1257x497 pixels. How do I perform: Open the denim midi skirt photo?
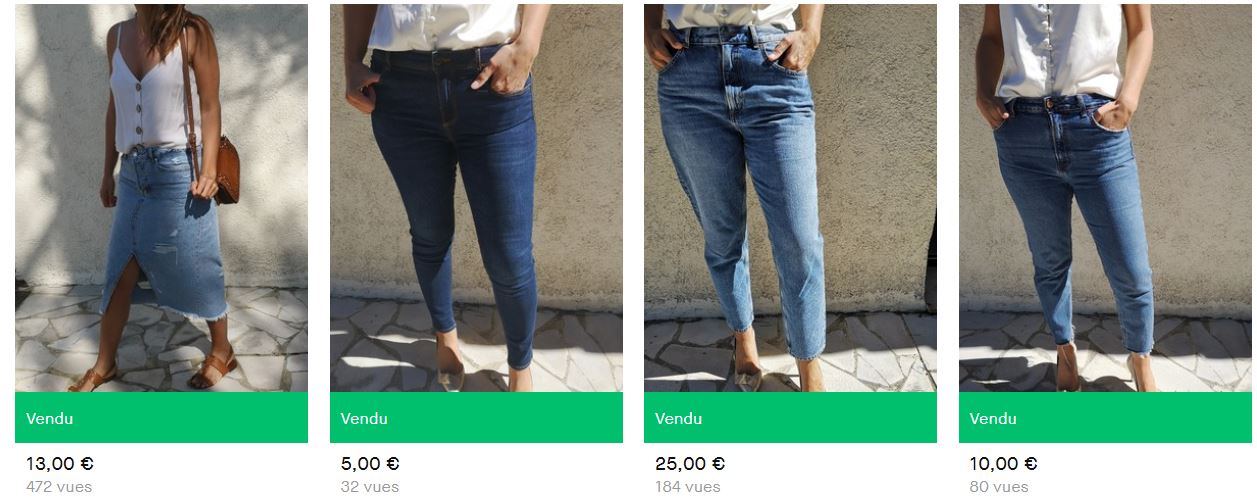(x=161, y=198)
